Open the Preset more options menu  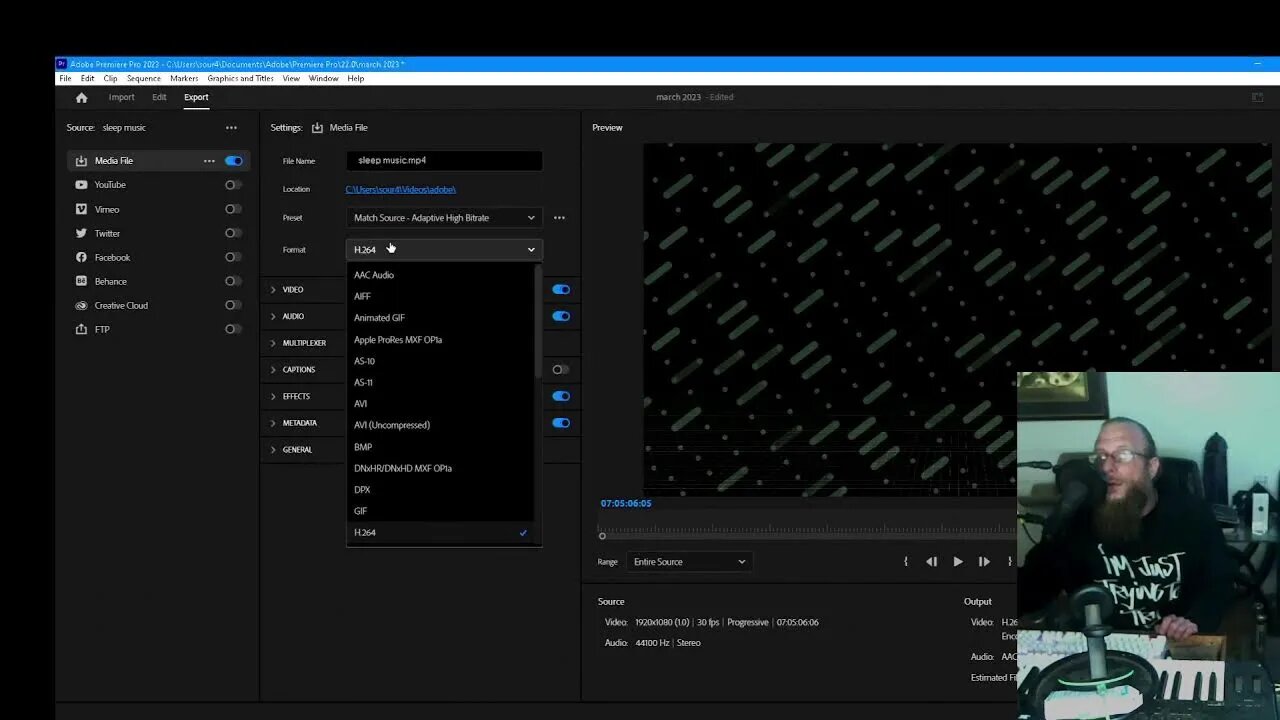[559, 218]
